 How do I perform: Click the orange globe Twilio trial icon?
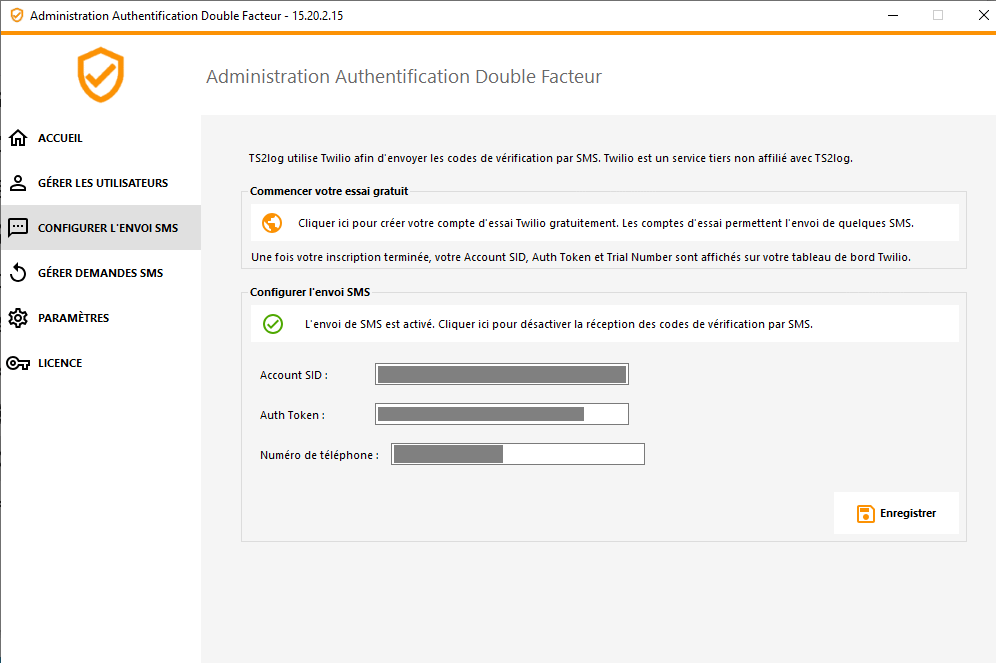pos(272,223)
